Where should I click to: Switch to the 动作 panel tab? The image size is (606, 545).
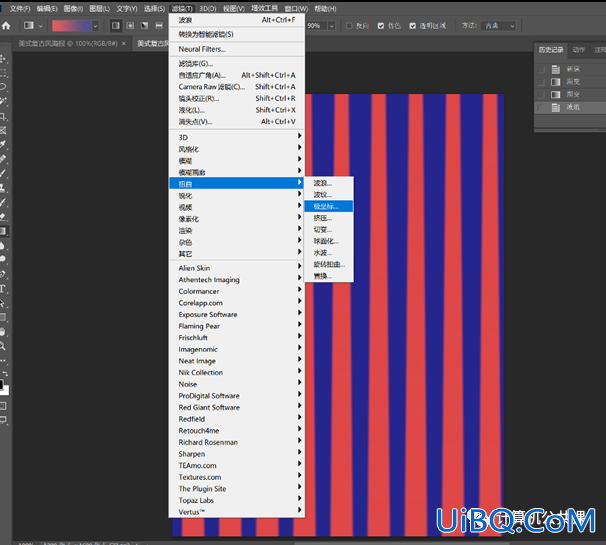pyautogui.click(x=578, y=50)
